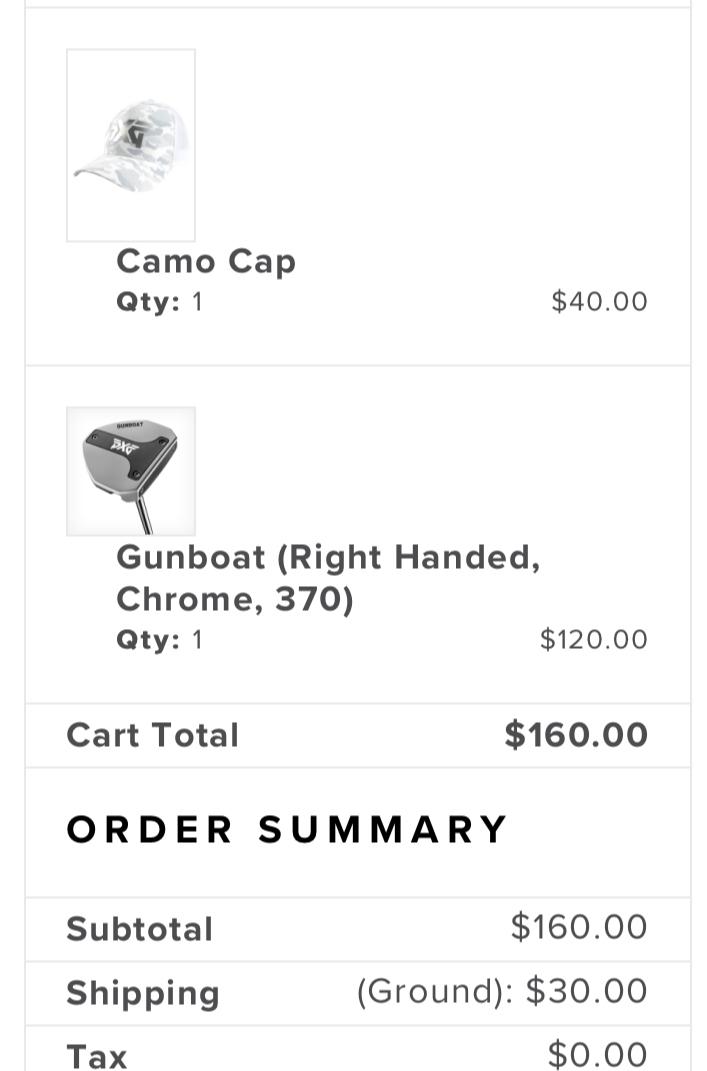Click the Camo Cap Qty label
The image size is (707, 1071).
[x=147, y=302]
